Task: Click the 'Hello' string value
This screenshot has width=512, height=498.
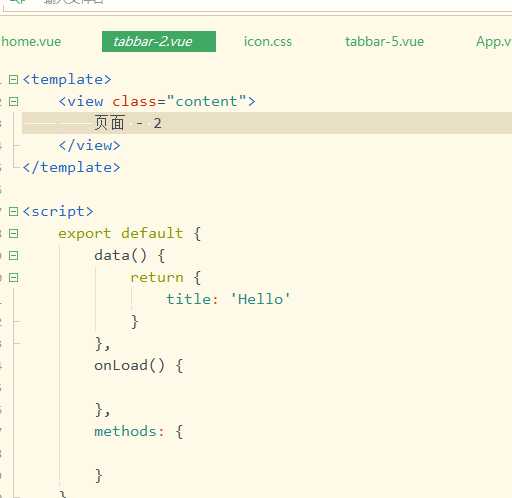Action: (260, 299)
